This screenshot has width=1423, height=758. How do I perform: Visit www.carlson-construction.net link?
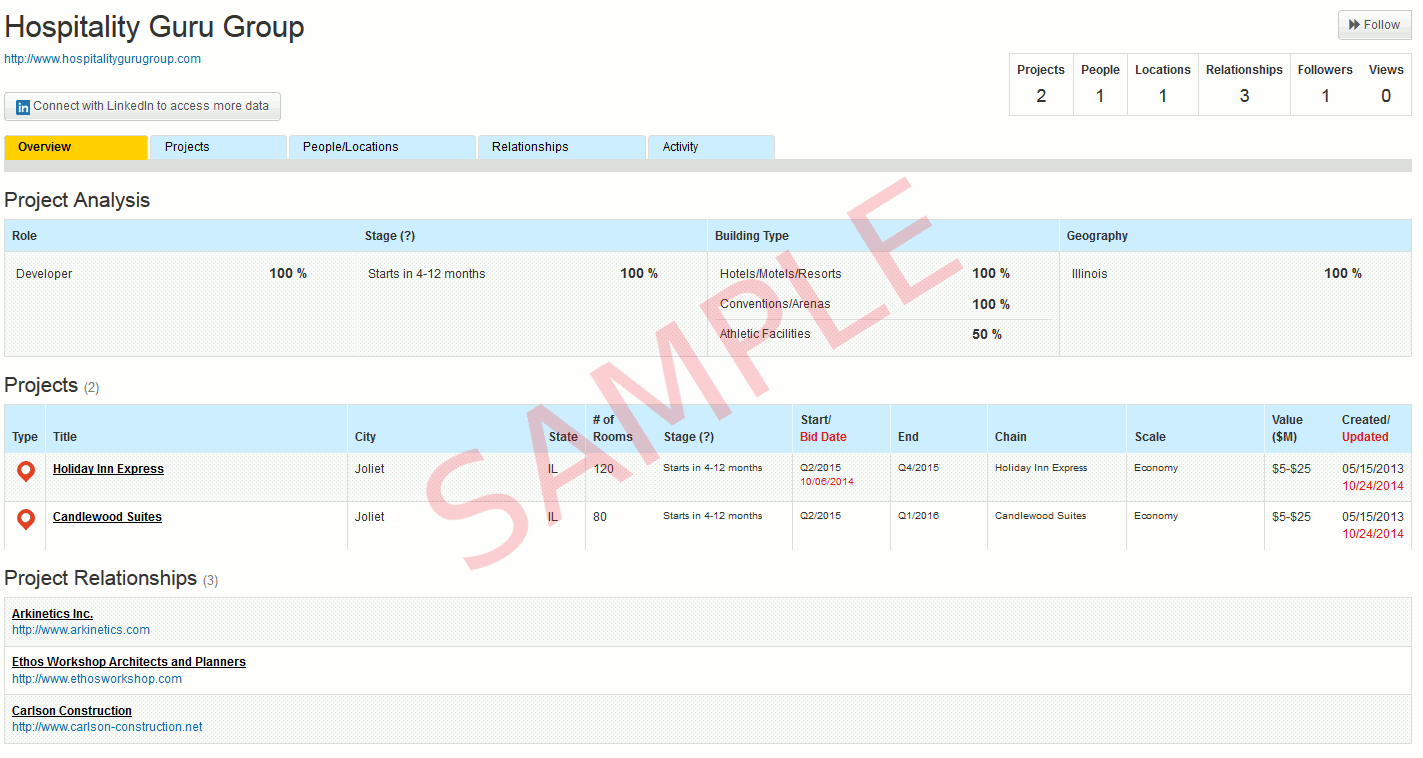coord(107,727)
